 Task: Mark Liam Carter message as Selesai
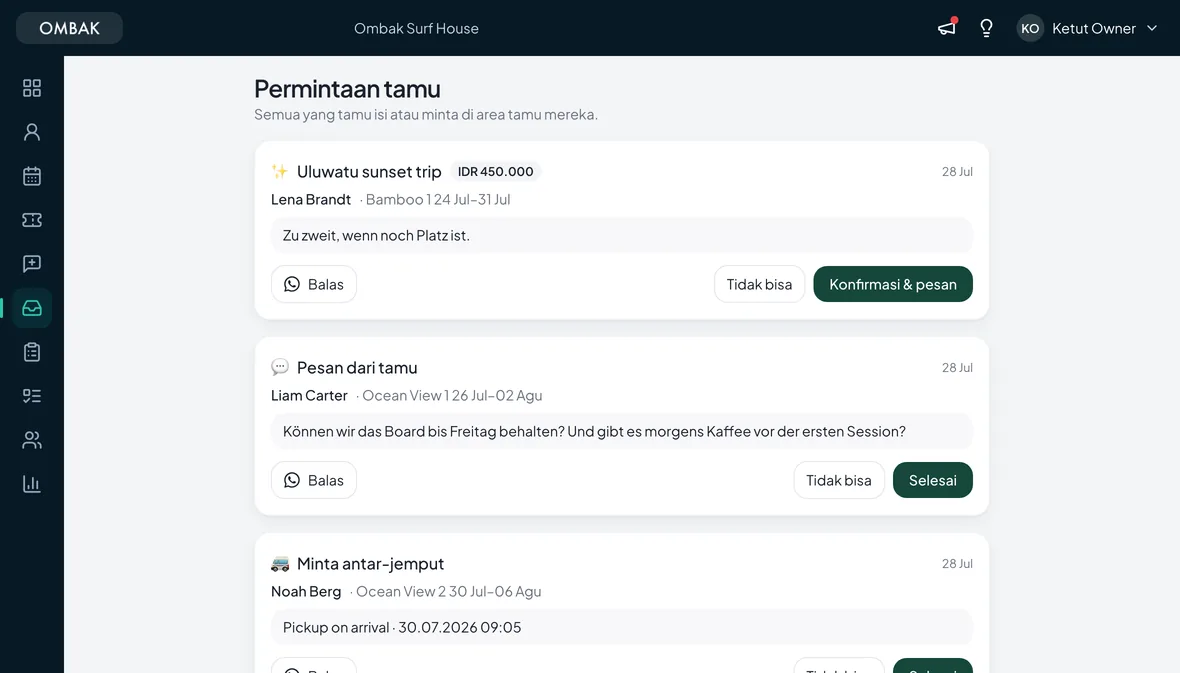click(x=932, y=480)
